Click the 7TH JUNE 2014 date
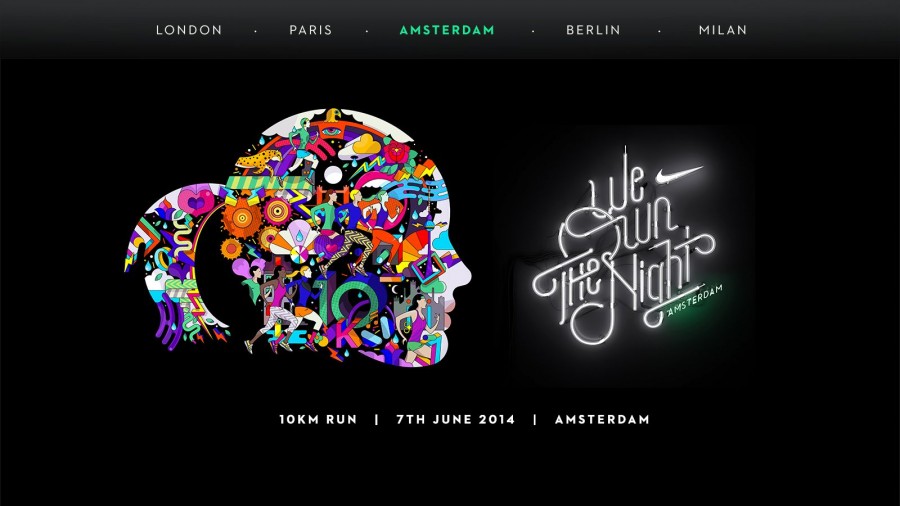 pos(456,419)
